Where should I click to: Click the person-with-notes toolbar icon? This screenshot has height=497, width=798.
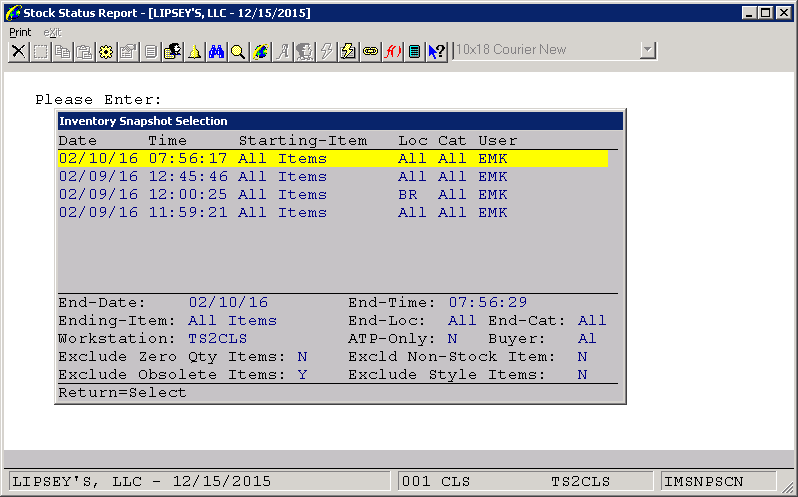click(x=173, y=51)
